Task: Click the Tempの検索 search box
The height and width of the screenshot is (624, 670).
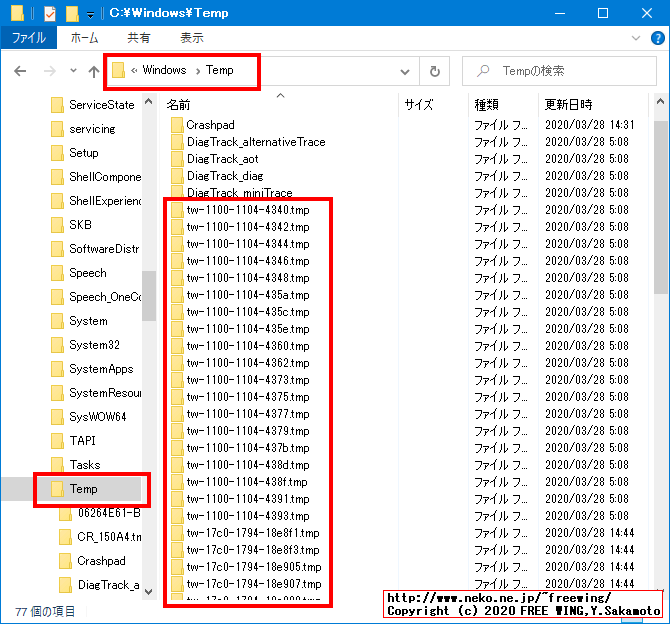Action: click(x=559, y=71)
